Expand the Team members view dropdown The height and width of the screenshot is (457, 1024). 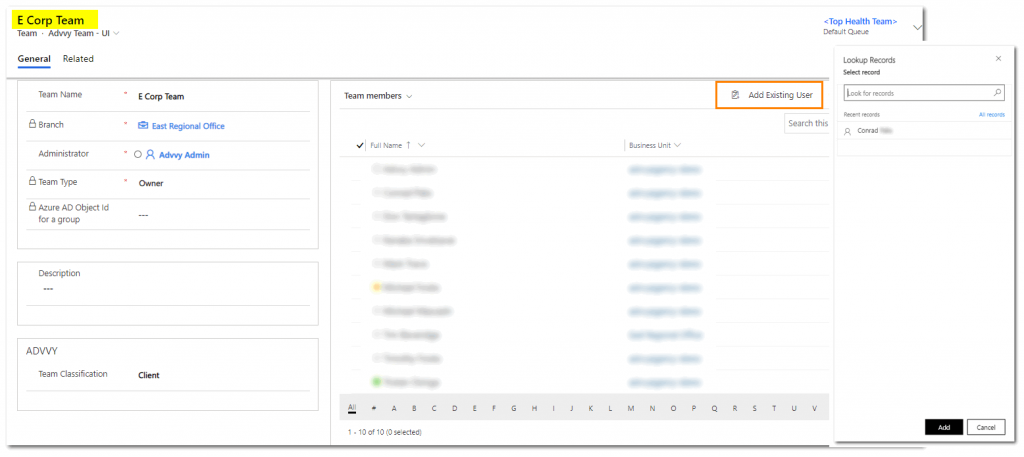409,96
